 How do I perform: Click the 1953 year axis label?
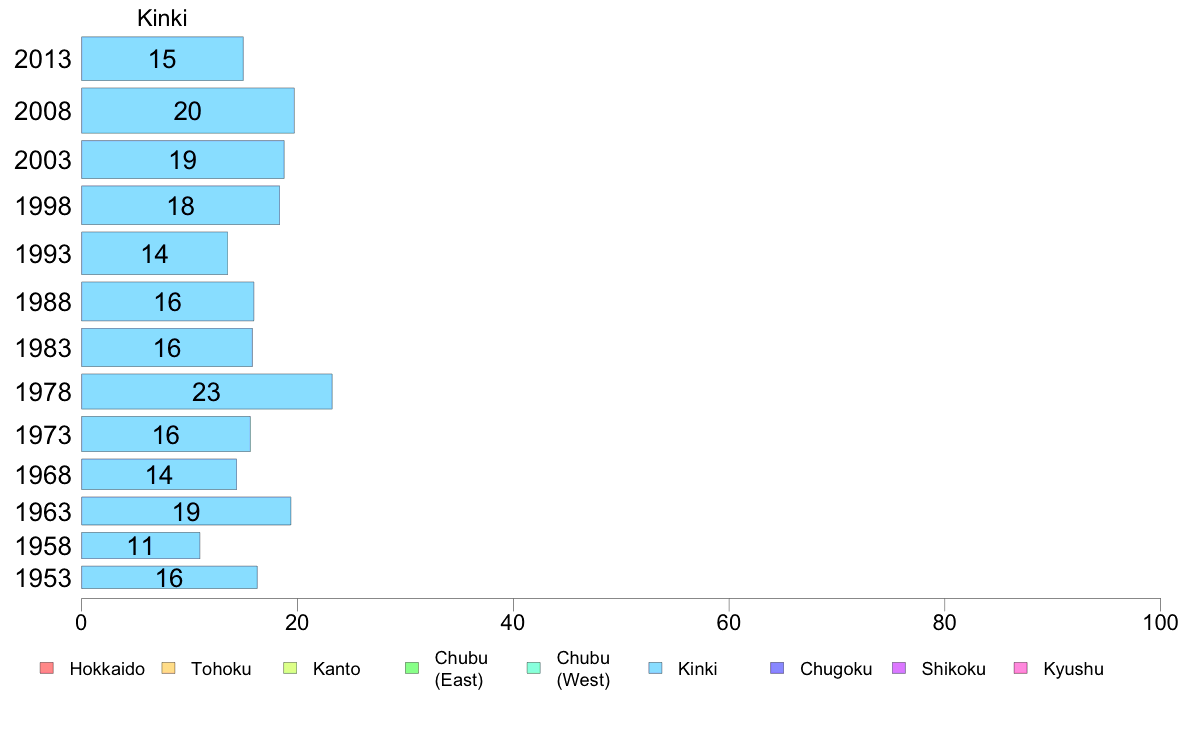tap(43, 578)
